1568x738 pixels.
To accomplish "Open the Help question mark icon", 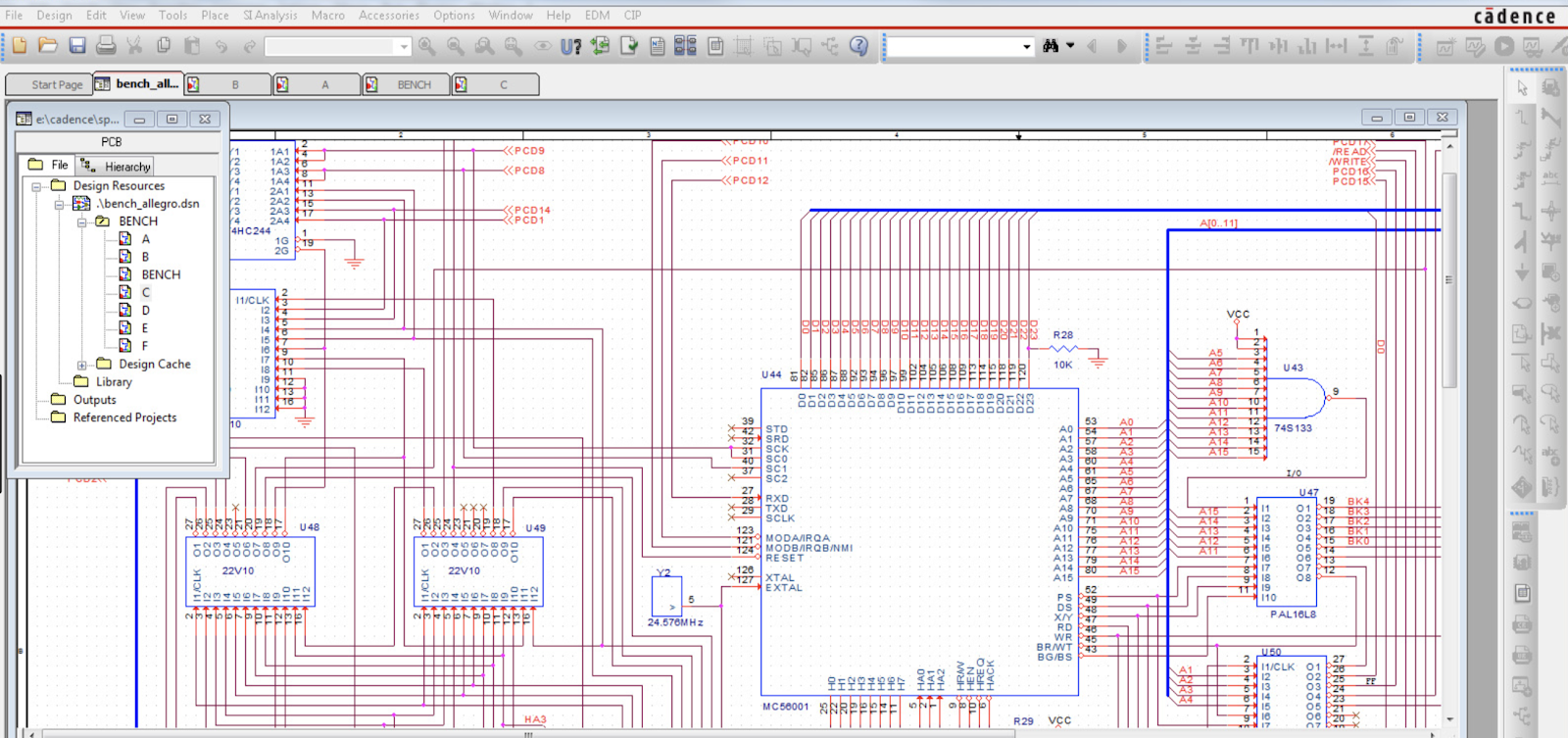I will (x=858, y=46).
